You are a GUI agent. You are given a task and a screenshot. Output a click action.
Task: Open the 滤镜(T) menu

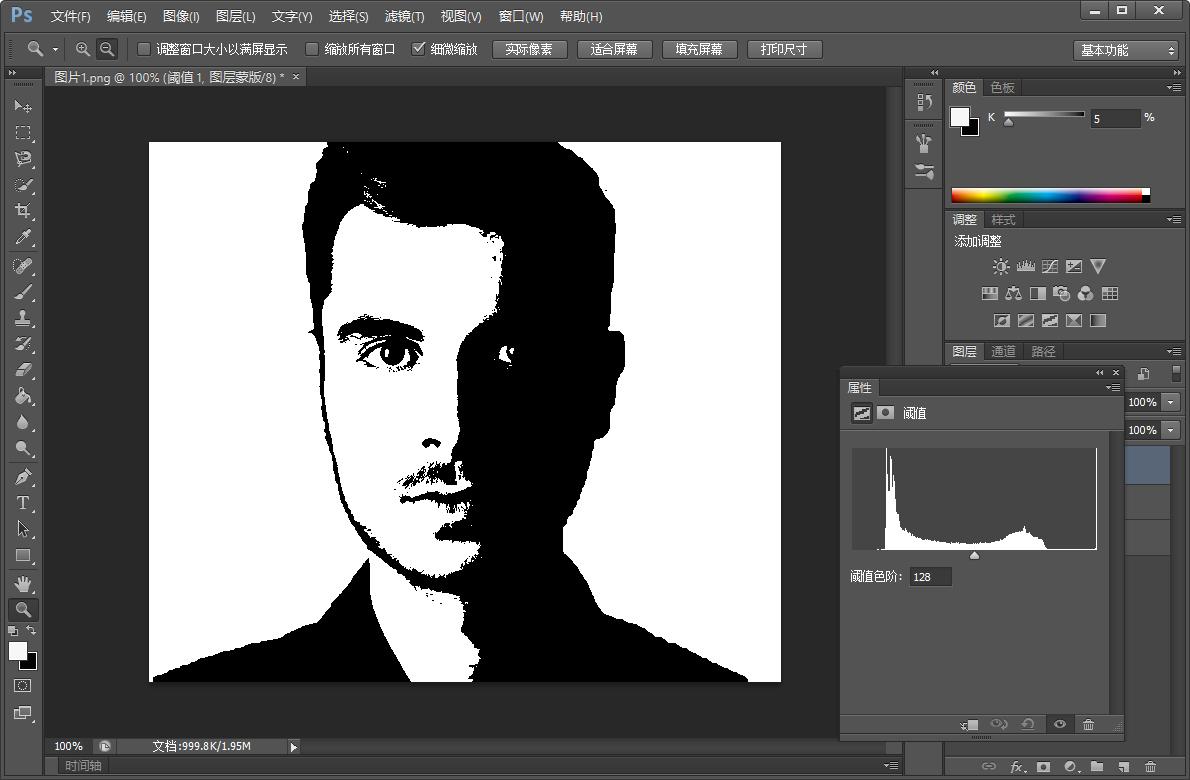pyautogui.click(x=404, y=16)
